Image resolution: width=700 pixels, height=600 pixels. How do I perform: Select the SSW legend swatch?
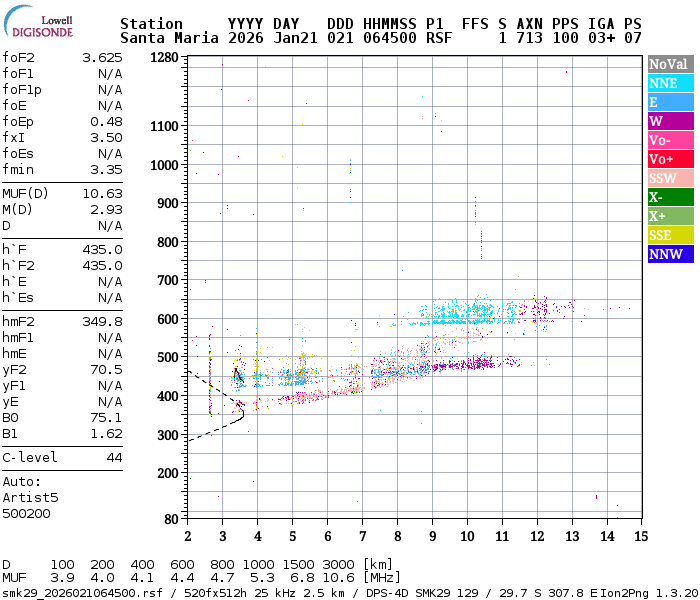(671, 178)
